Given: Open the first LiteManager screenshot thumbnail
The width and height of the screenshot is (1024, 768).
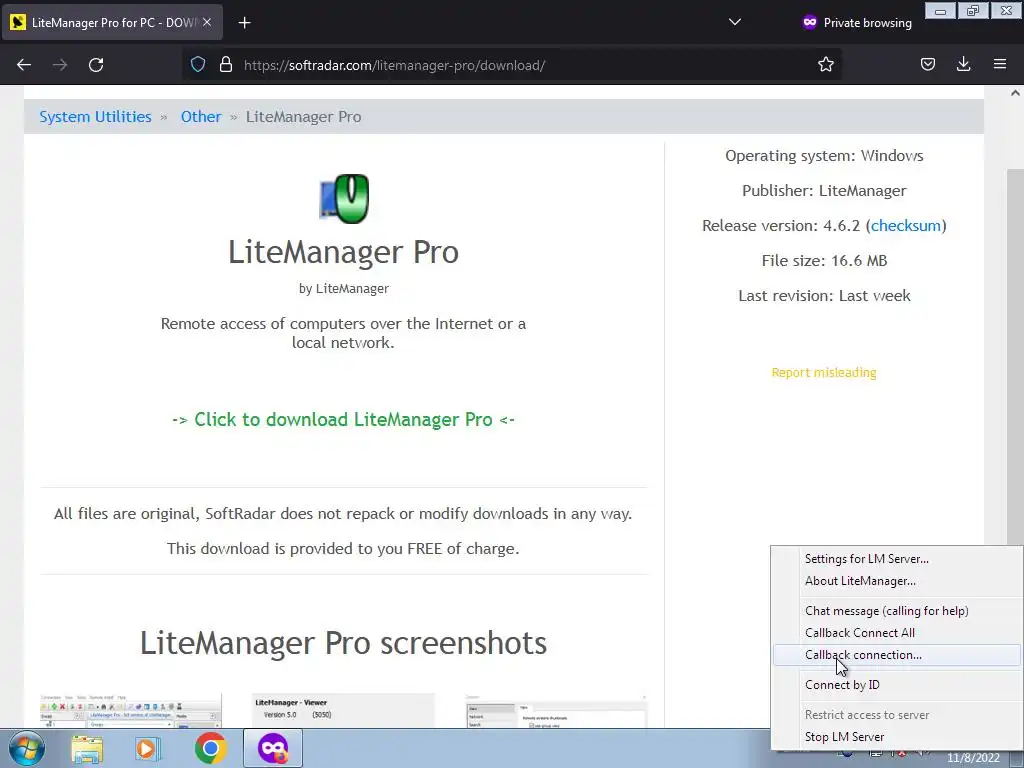Looking at the screenshot, I should pyautogui.click(x=131, y=711).
